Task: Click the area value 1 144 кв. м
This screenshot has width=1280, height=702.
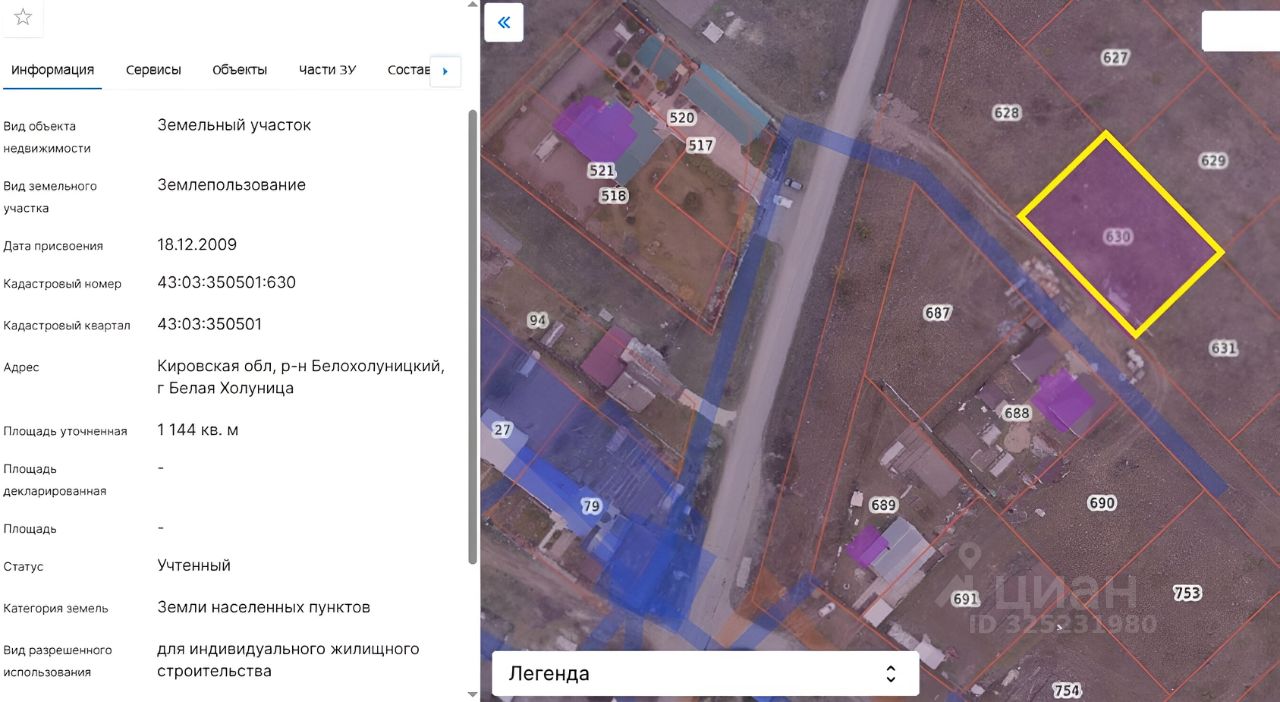Action: click(x=197, y=430)
